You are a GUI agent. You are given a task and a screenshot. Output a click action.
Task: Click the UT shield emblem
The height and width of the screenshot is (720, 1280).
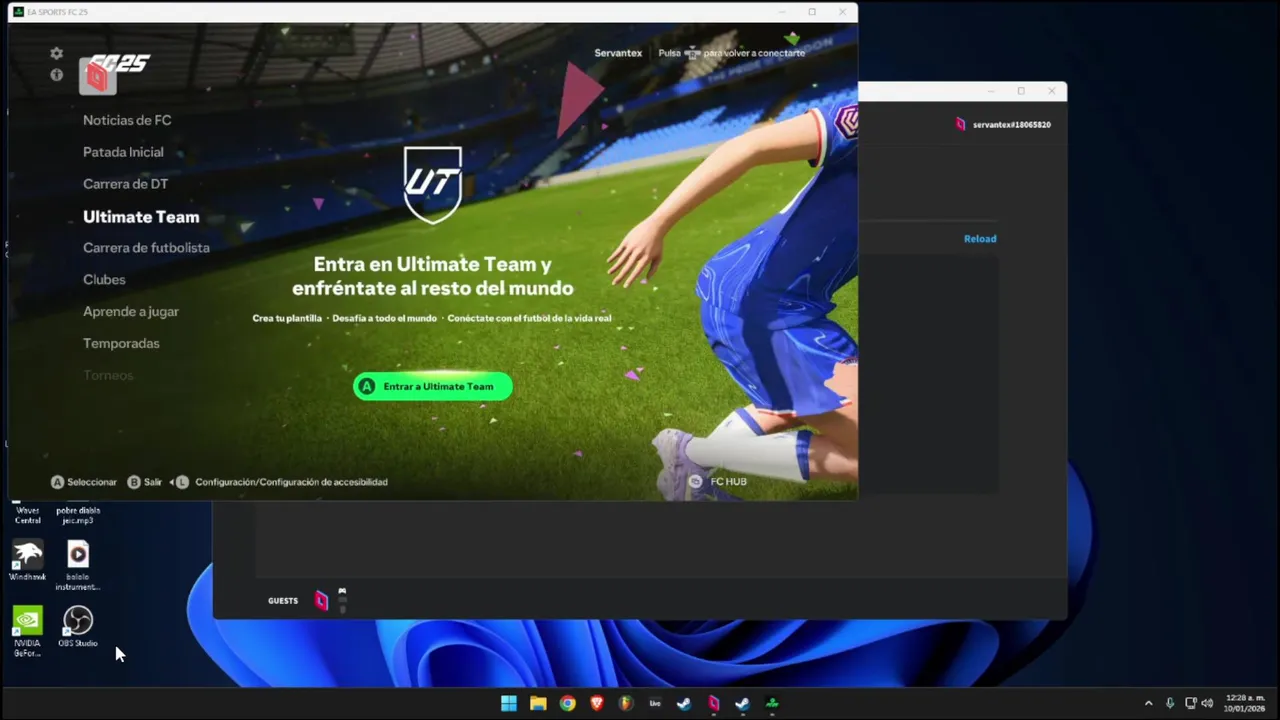tap(432, 184)
